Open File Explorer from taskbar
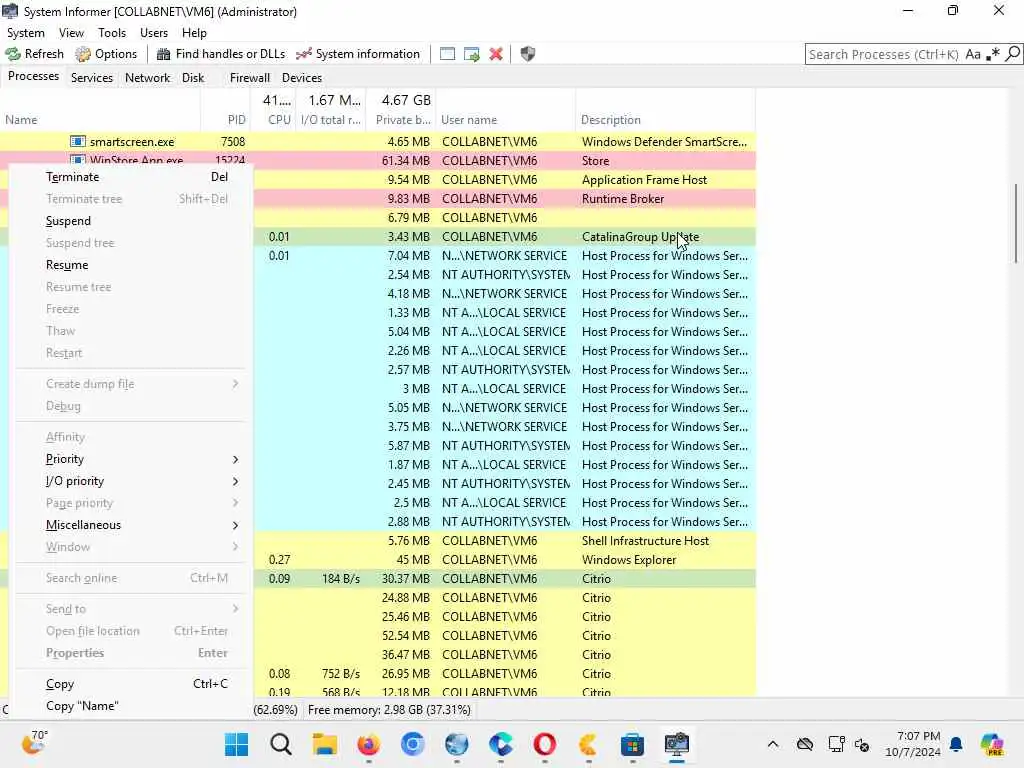 (325, 744)
